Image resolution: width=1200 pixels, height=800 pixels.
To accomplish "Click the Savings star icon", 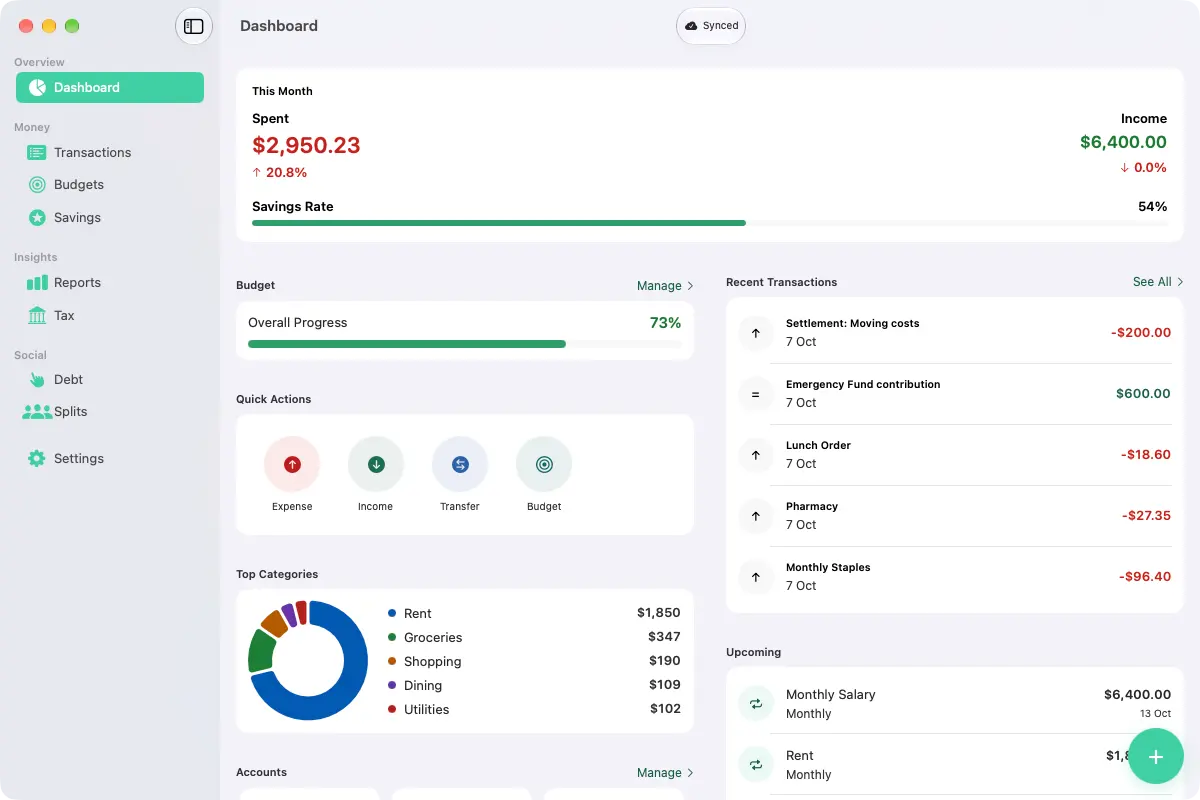I will pos(37,217).
